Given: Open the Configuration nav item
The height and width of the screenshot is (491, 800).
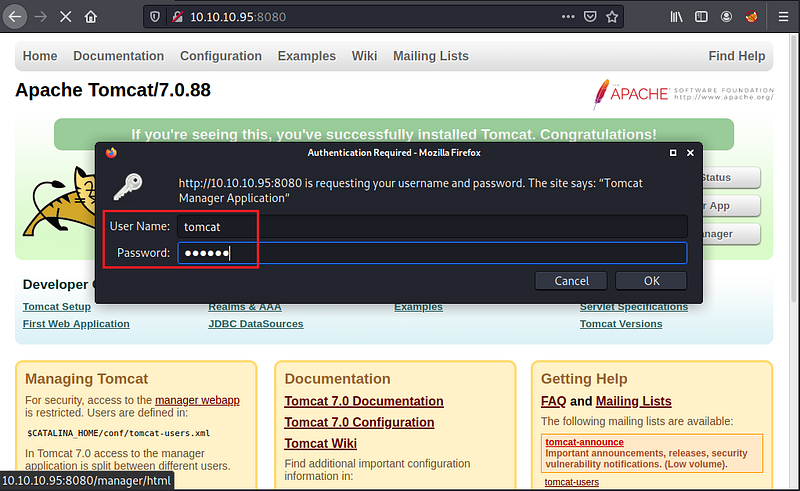Looking at the screenshot, I should click(x=221, y=56).
